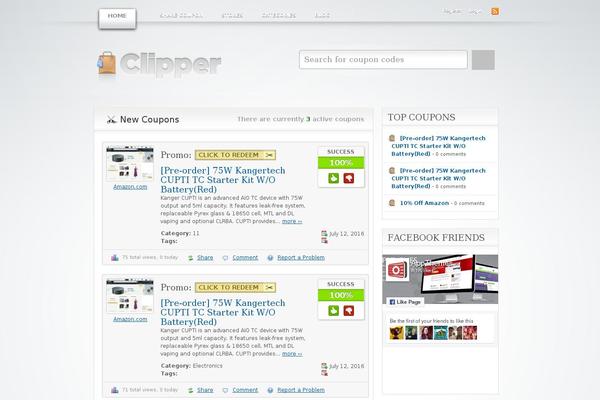Image resolution: width=600 pixels, height=400 pixels.
Task: Vote thumbs up on the Category 11 coupon
Action: click(x=333, y=178)
